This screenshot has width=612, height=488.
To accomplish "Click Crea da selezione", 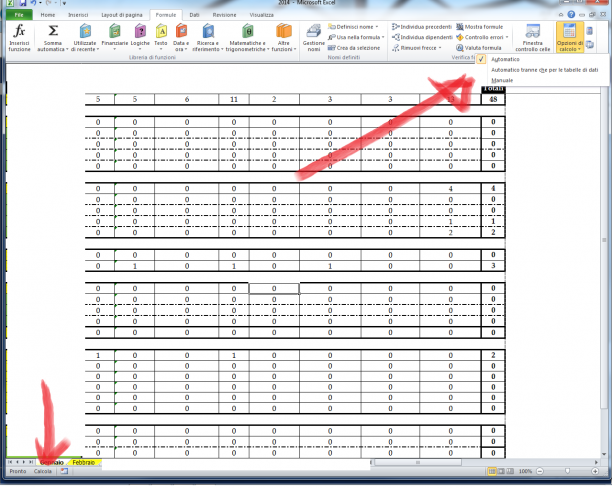I will (354, 48).
